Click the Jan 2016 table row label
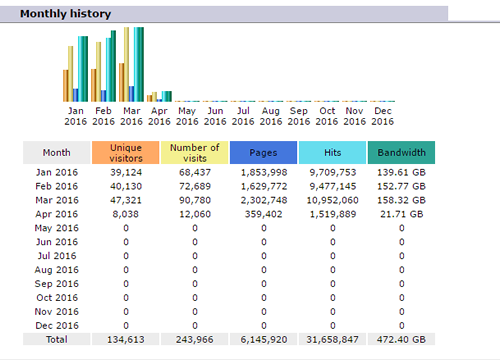Screen dimensions: 500x360 (57, 172)
